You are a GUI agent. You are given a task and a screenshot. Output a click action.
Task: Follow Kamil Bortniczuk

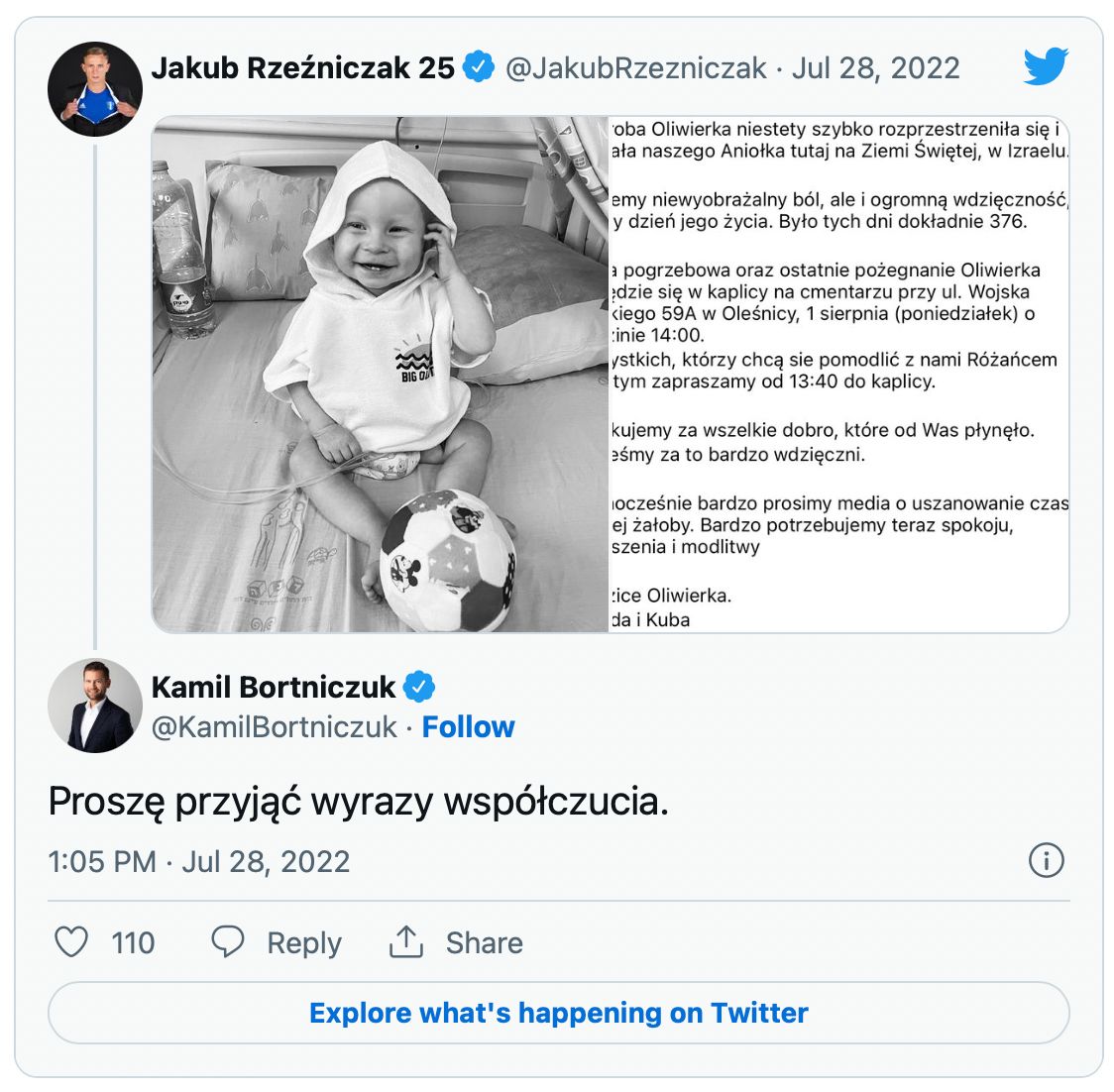[468, 727]
